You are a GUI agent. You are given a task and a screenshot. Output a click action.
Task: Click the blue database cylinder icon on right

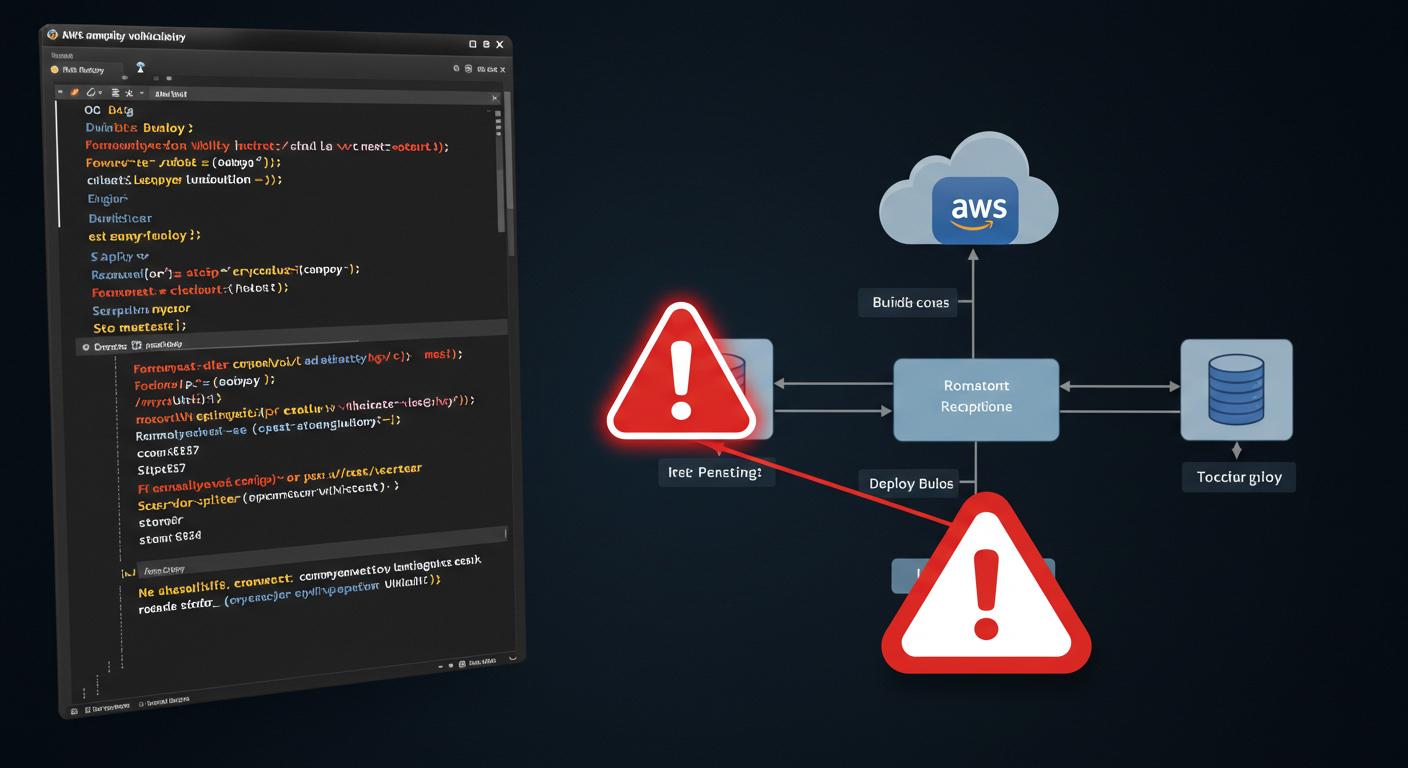[x=1236, y=389]
